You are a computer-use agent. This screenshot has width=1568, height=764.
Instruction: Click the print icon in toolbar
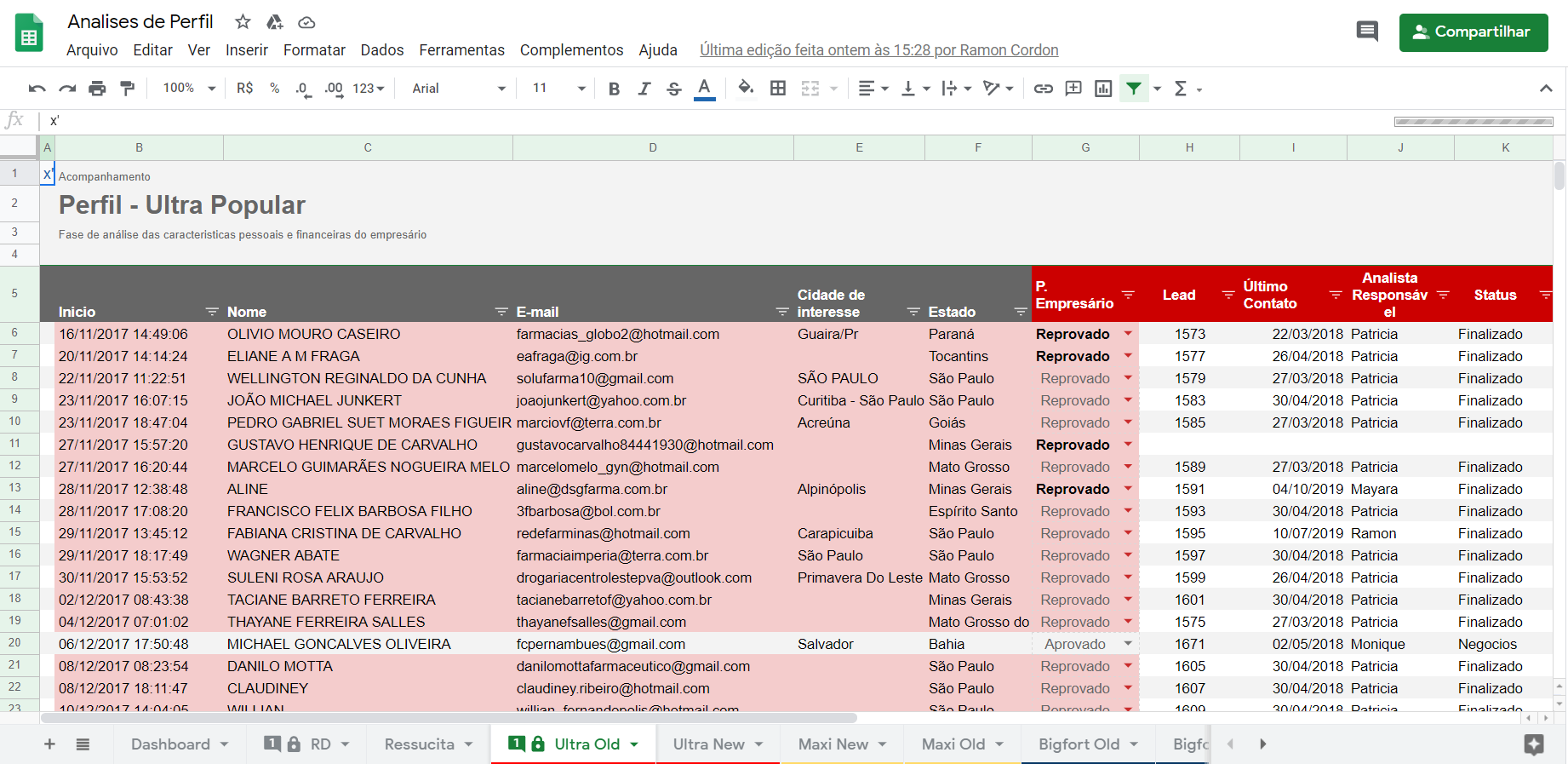[x=97, y=89]
